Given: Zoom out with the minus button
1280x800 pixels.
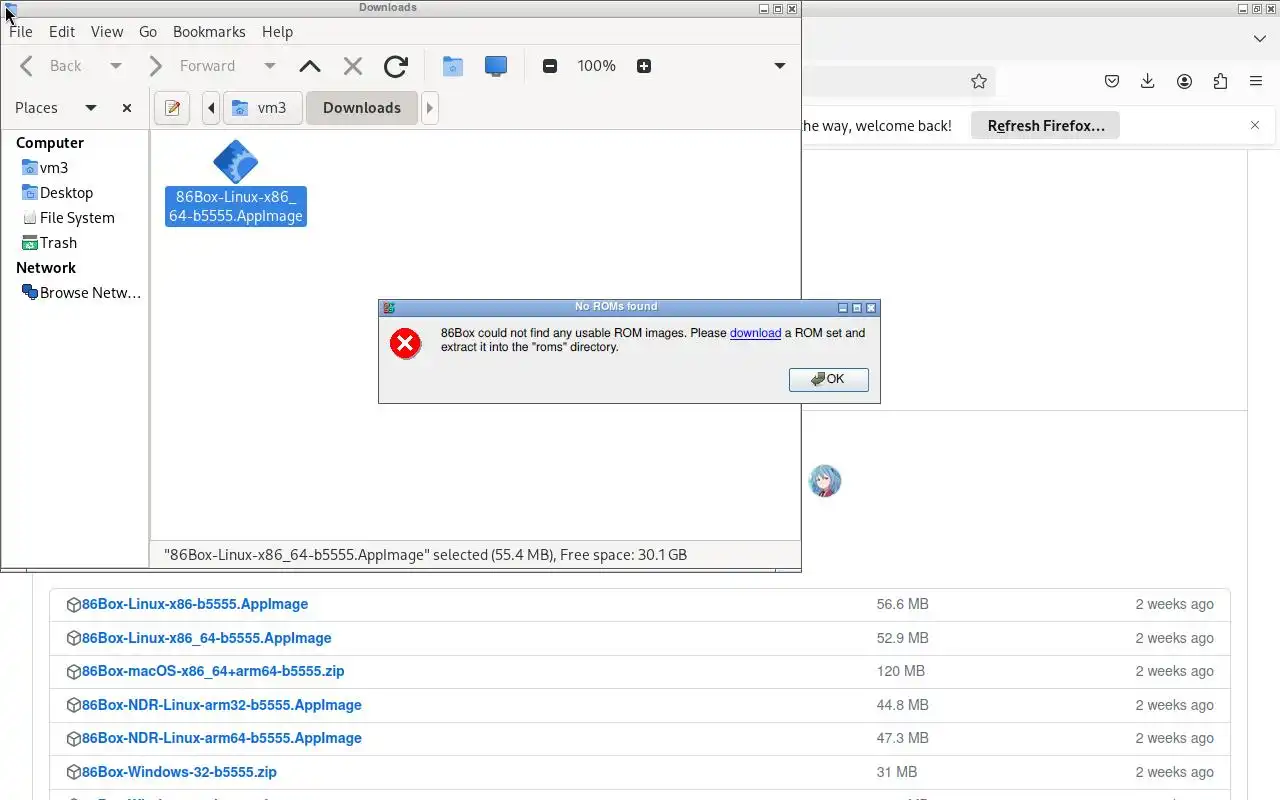Looking at the screenshot, I should [x=550, y=66].
